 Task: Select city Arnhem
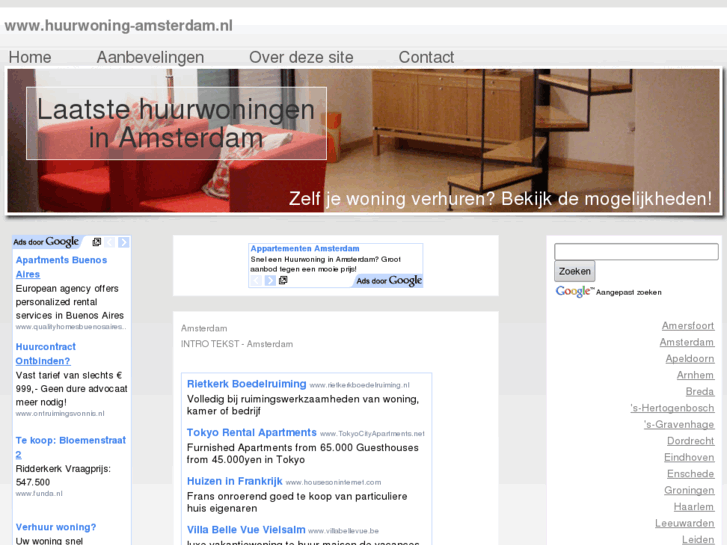click(x=695, y=375)
